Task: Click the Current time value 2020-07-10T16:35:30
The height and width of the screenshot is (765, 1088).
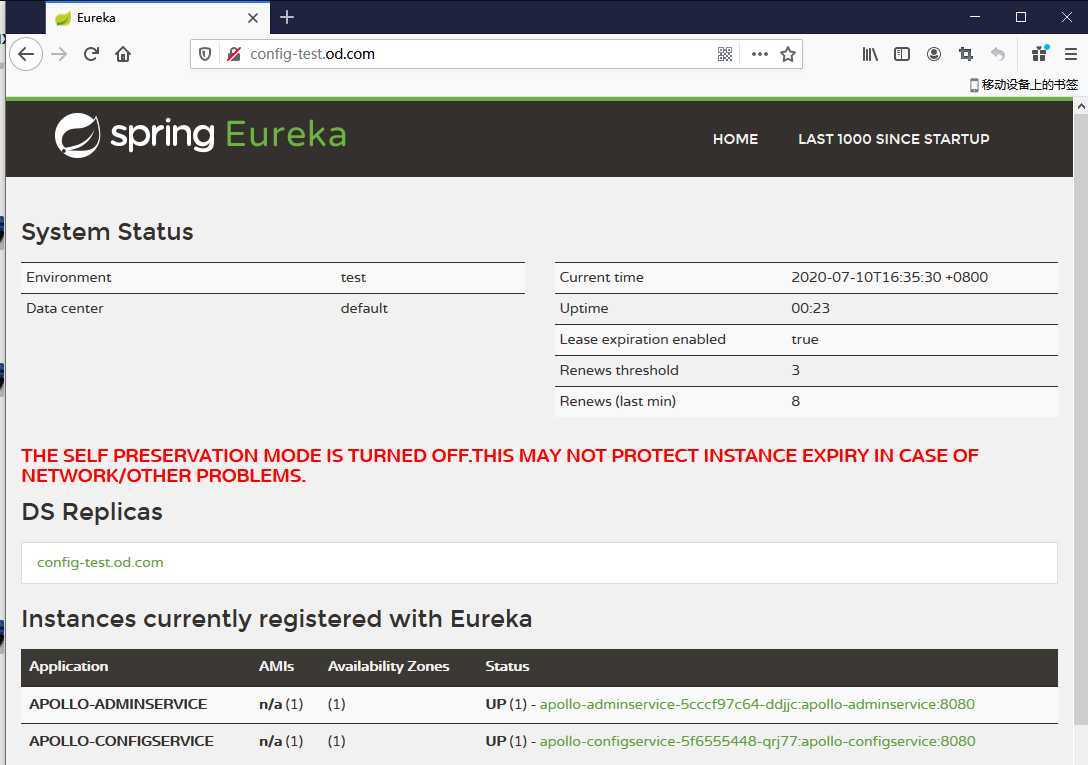Action: pyautogui.click(x=890, y=277)
